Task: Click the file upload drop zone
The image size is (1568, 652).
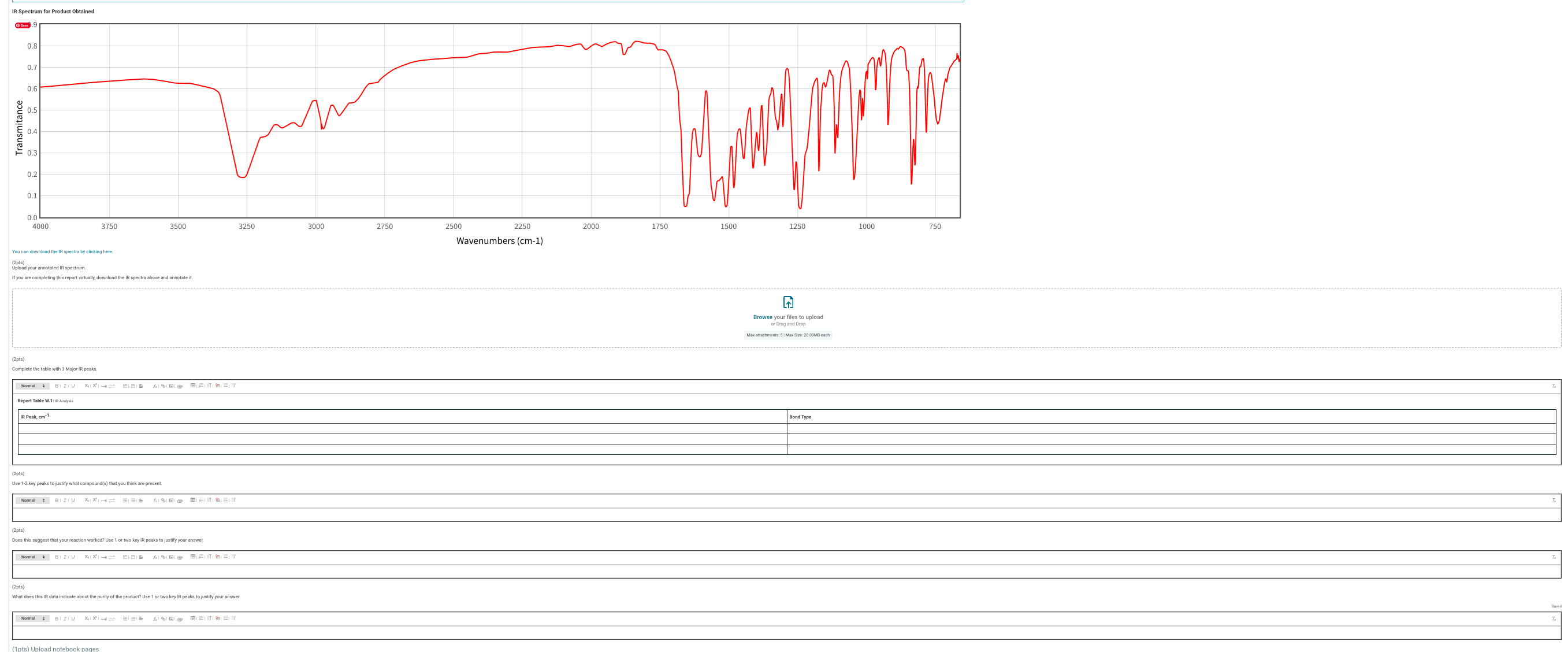Action: (787, 318)
